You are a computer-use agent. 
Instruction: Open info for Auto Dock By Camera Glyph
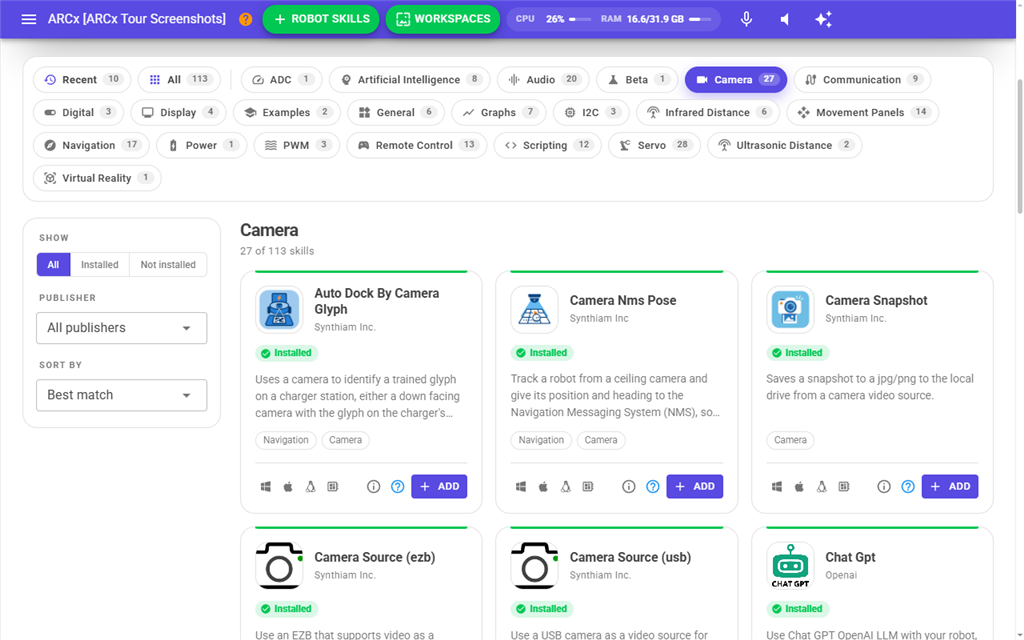(374, 487)
